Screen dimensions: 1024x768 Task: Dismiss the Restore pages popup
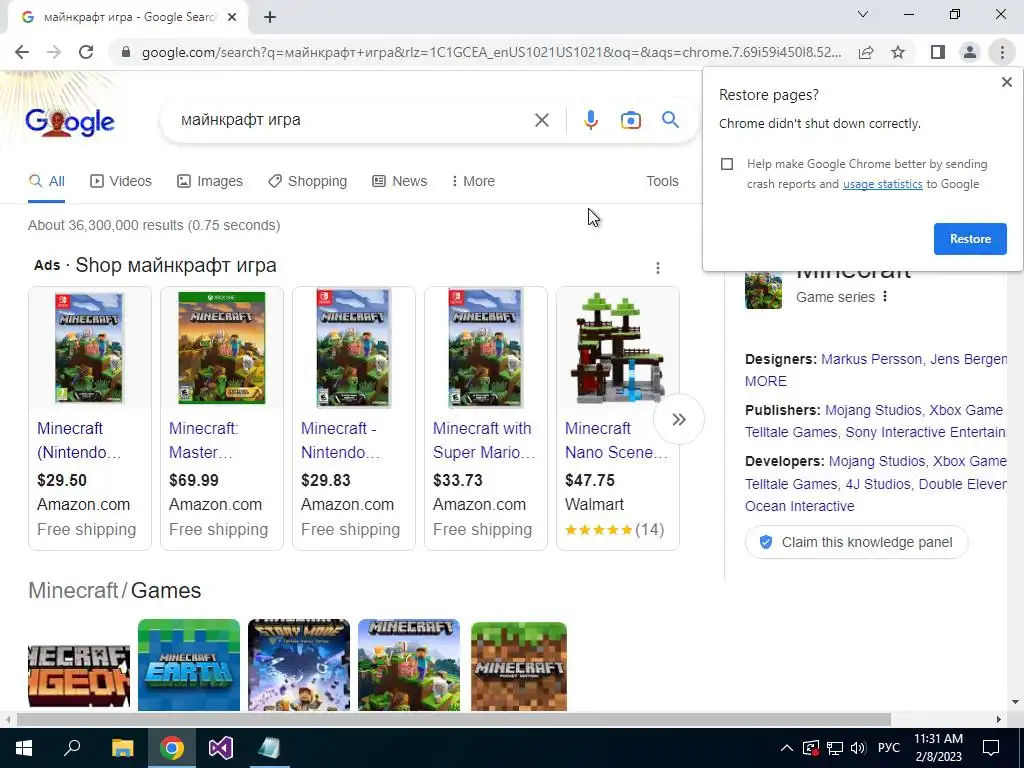point(1007,82)
